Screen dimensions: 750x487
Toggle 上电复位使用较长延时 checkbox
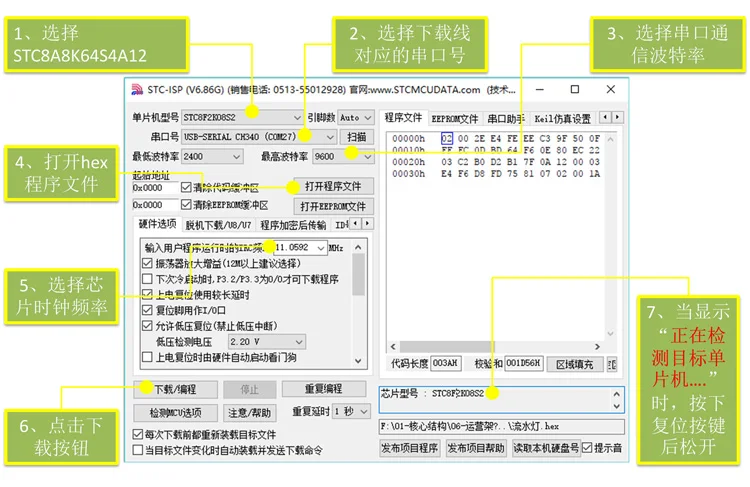point(147,294)
